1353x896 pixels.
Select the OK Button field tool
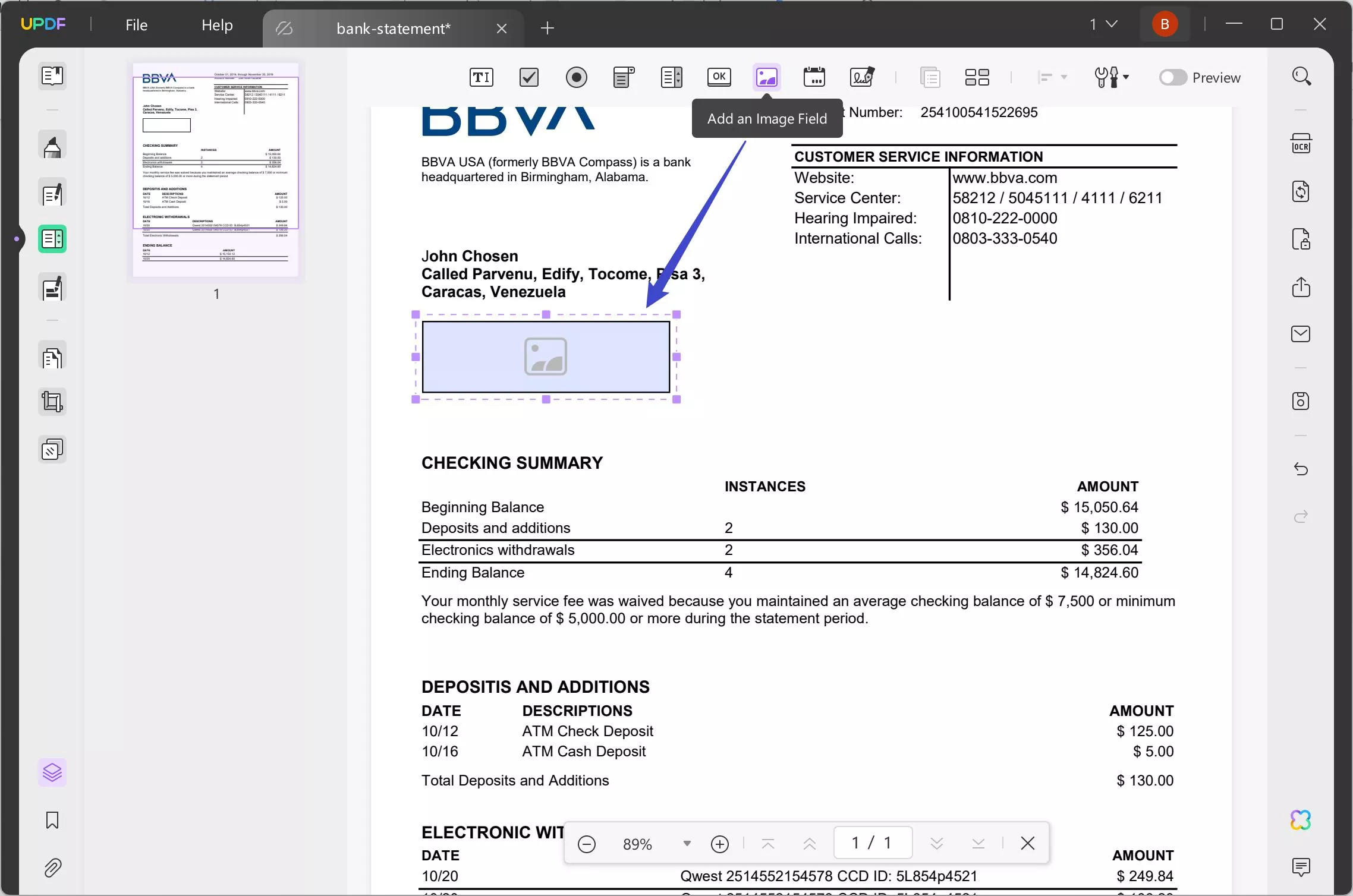click(x=719, y=77)
